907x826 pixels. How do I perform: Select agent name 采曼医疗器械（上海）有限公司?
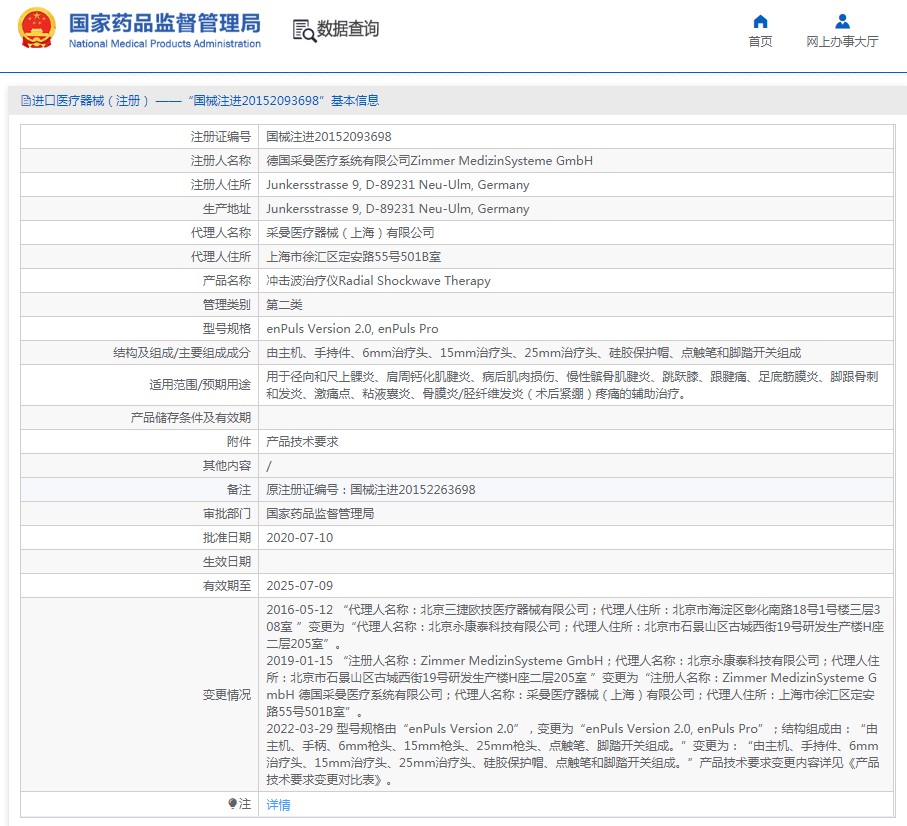(350, 233)
